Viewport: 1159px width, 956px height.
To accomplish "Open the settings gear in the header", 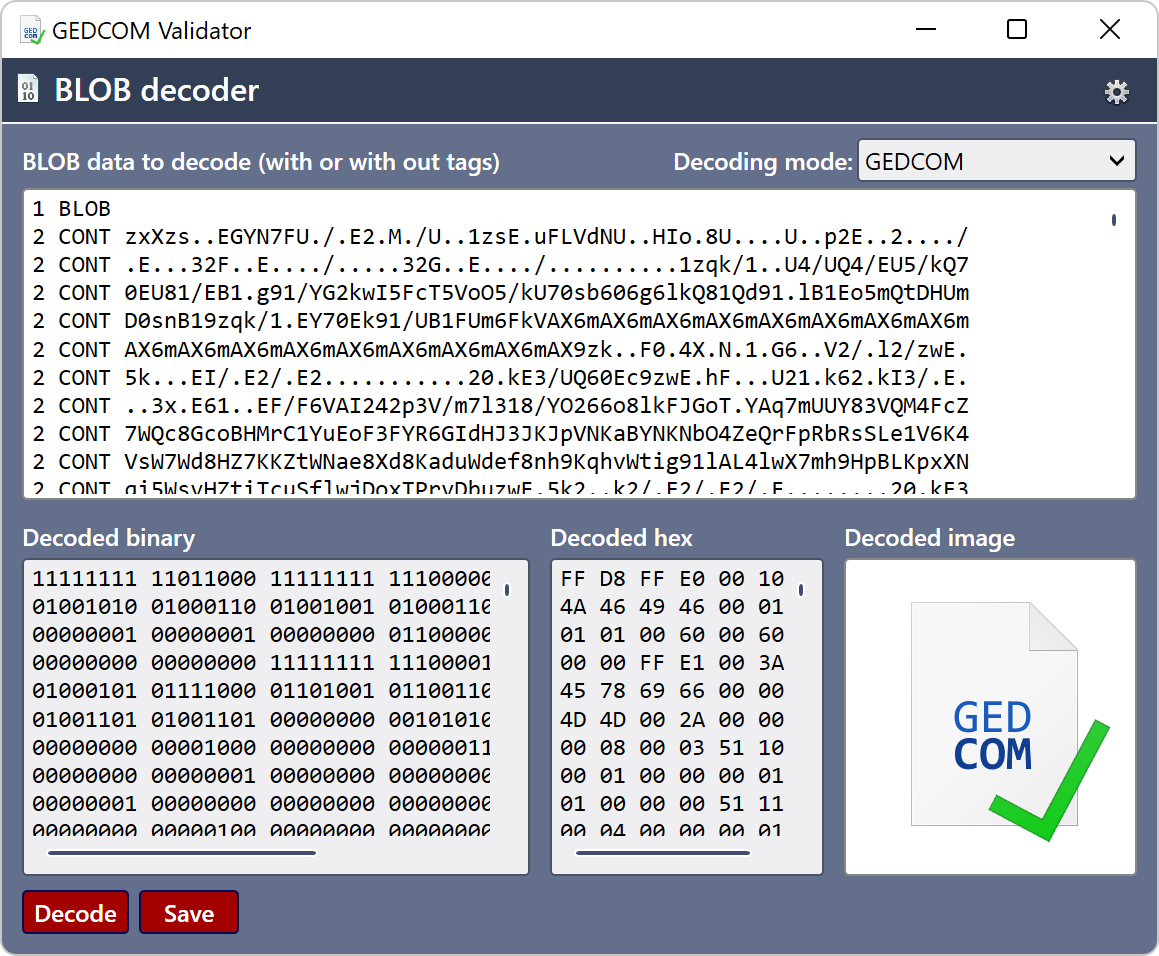I will pyautogui.click(x=1117, y=90).
